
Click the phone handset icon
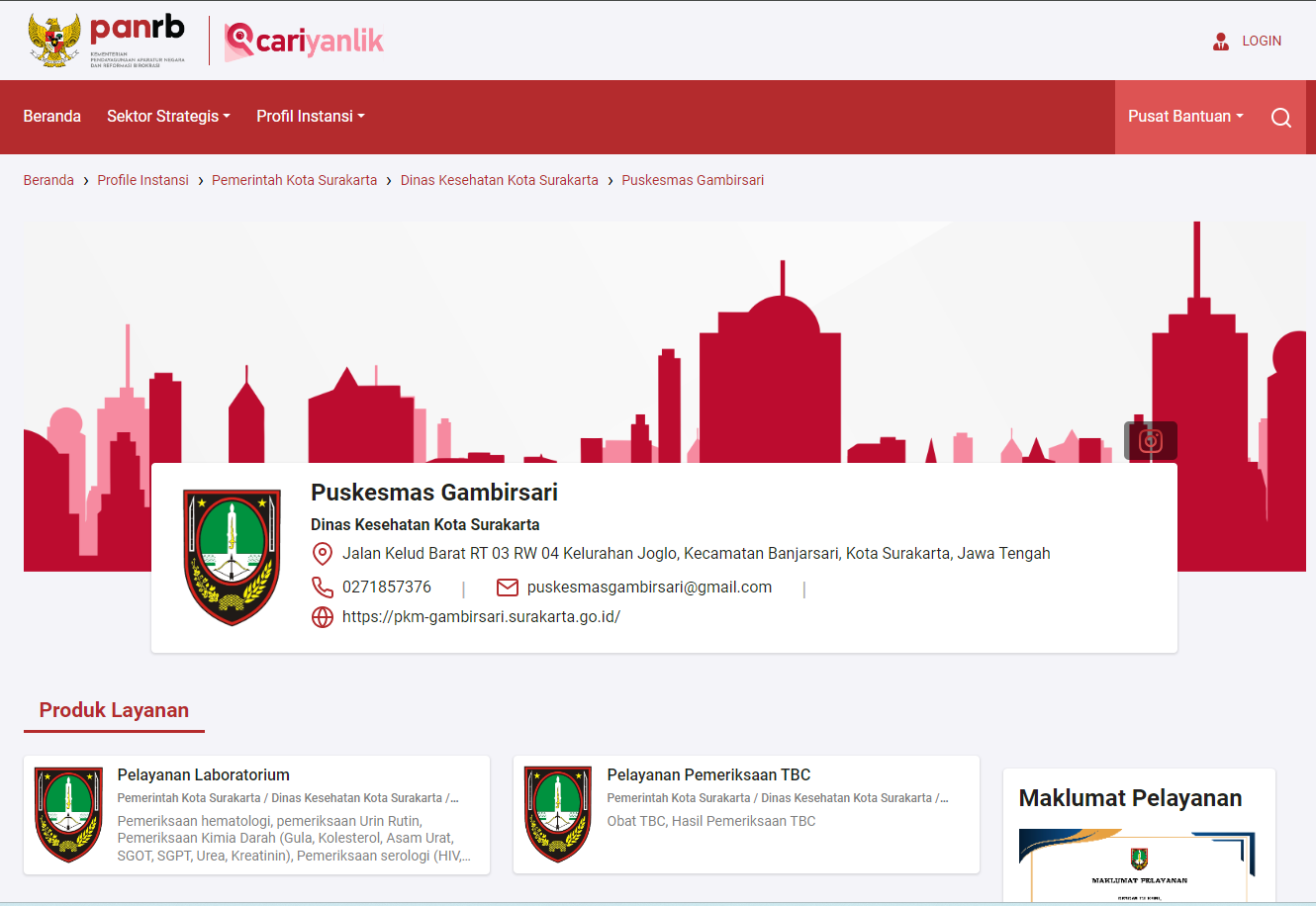pyautogui.click(x=323, y=588)
